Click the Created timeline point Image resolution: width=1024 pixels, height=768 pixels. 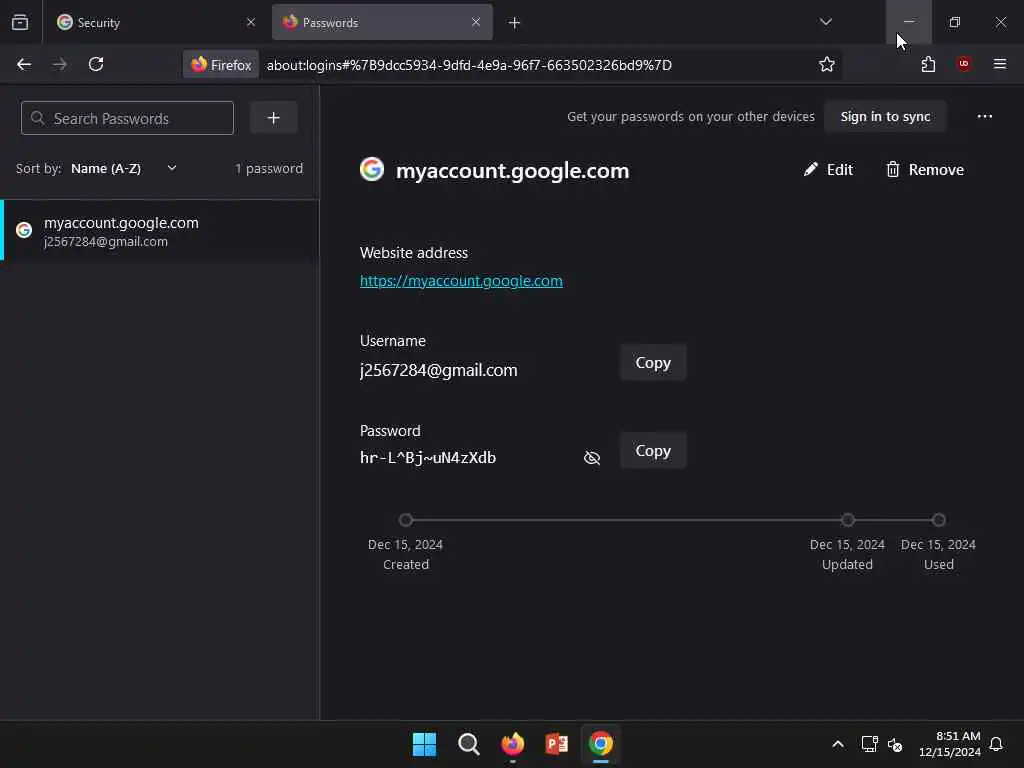pyautogui.click(x=406, y=520)
